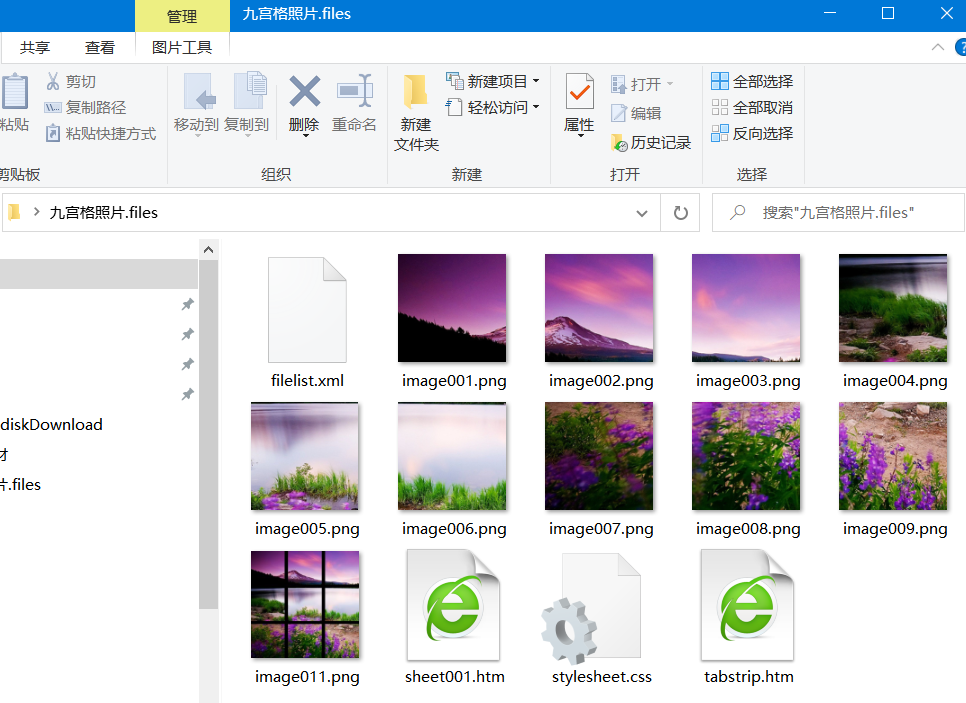Select thumbnail image009.png
Viewport: 966px width, 703px height.
click(893, 456)
